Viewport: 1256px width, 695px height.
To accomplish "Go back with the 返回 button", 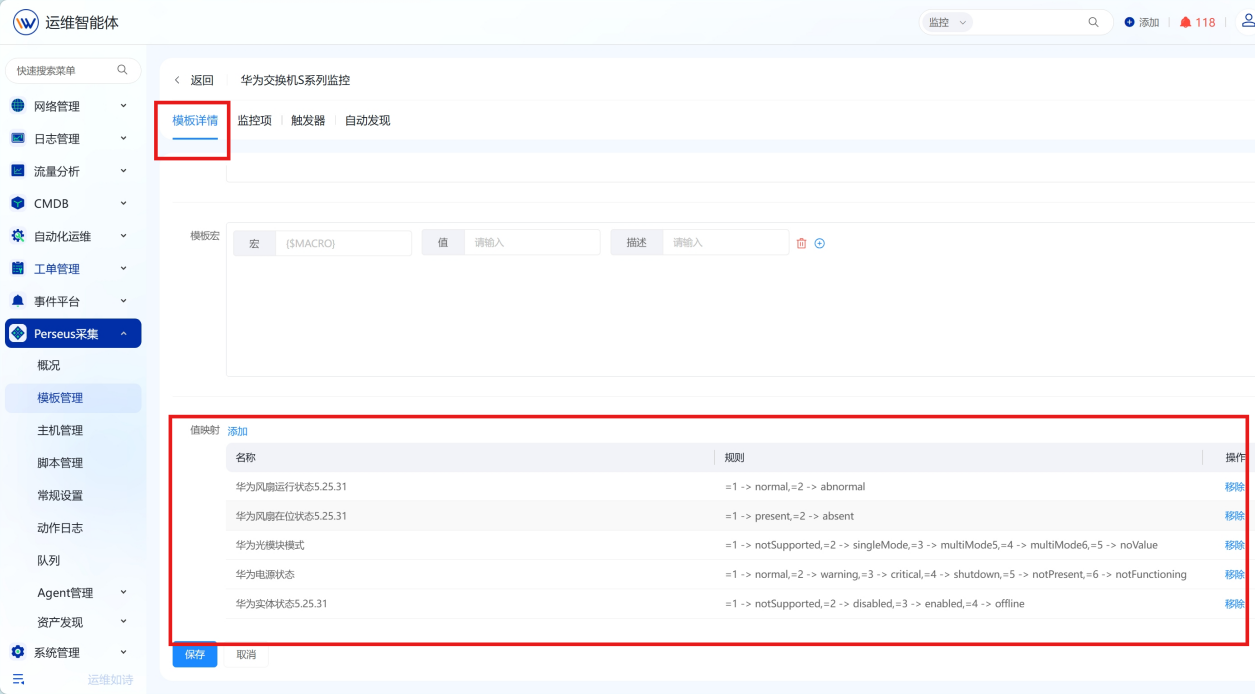I will point(194,80).
